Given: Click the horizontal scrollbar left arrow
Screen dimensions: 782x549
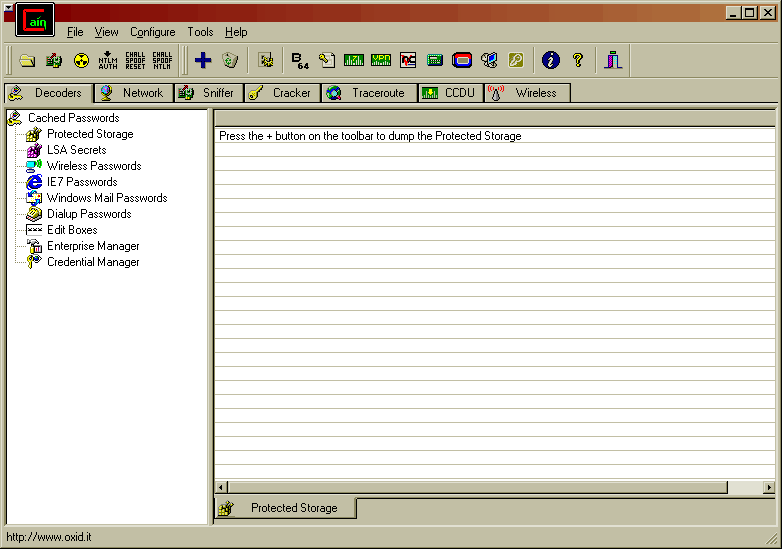Looking at the screenshot, I should [221, 487].
